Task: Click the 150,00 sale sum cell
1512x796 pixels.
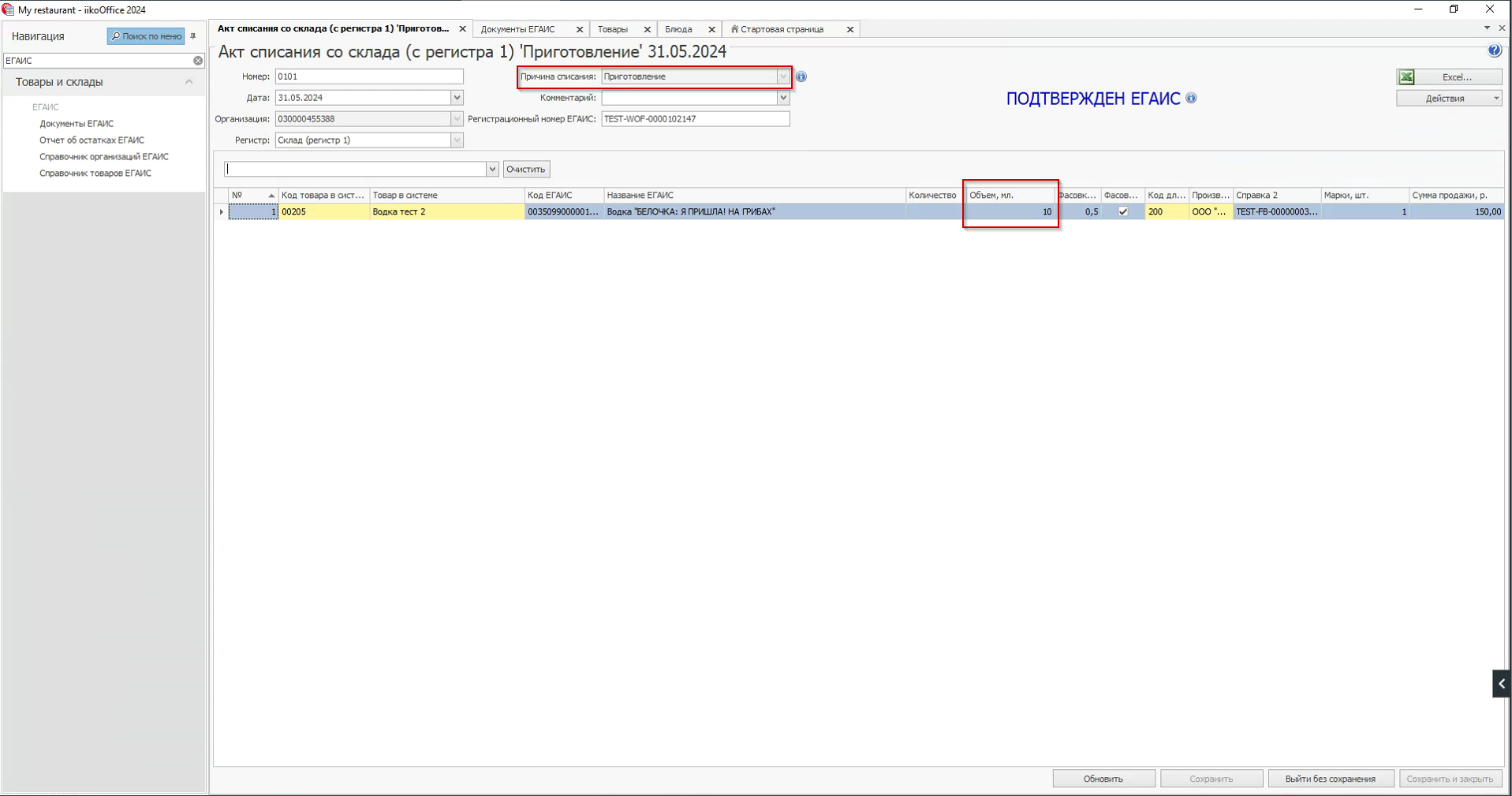Action: click(x=1456, y=211)
